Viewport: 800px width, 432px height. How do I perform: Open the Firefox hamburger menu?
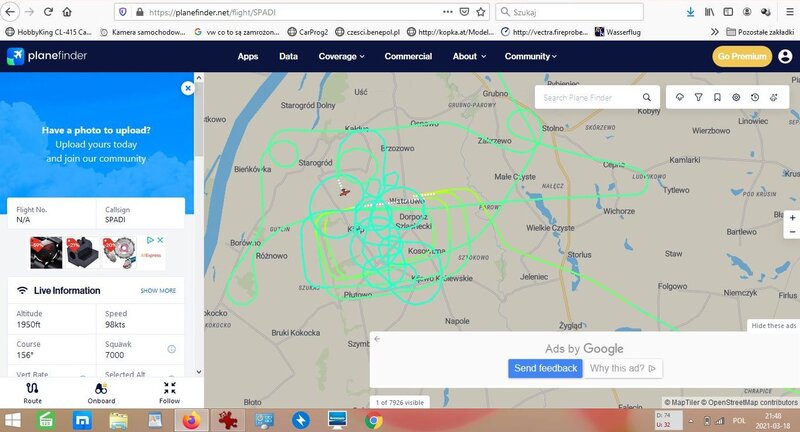(789, 12)
